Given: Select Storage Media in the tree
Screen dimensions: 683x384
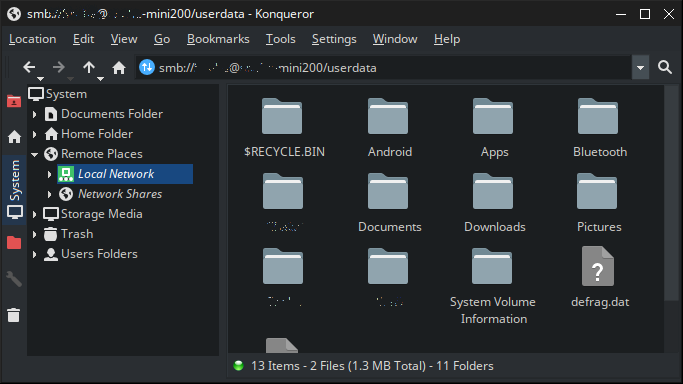Looking at the screenshot, I should pyautogui.click(x=93, y=214).
